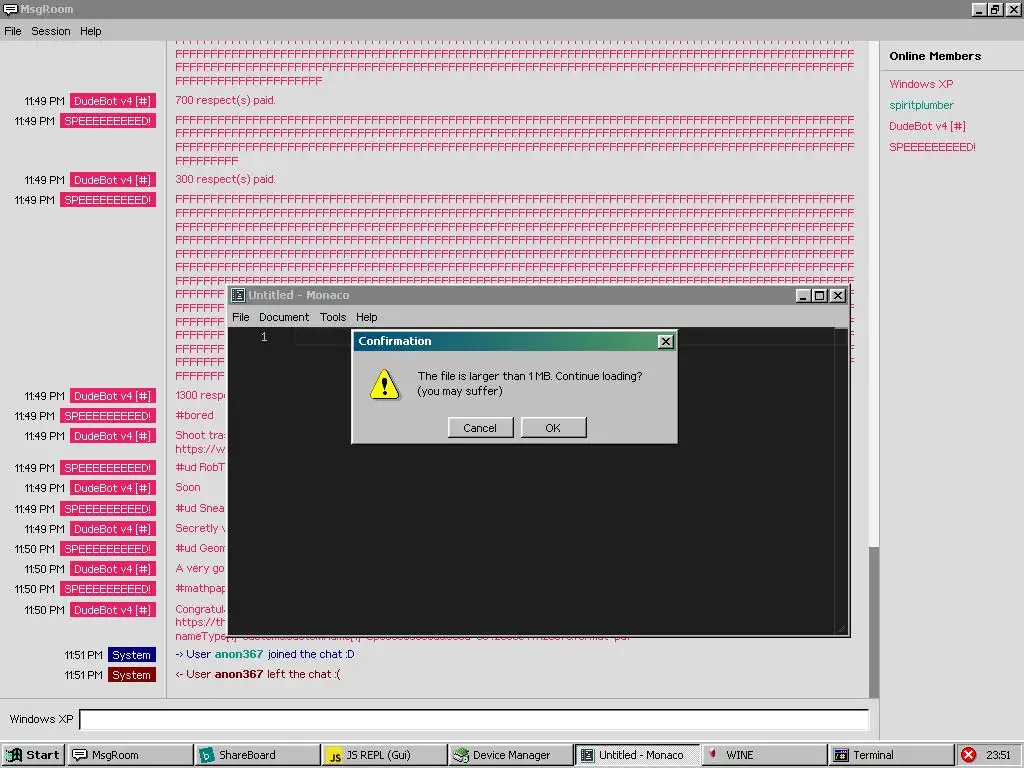
Task: Confirm loading with the OK button
Action: coord(553,428)
